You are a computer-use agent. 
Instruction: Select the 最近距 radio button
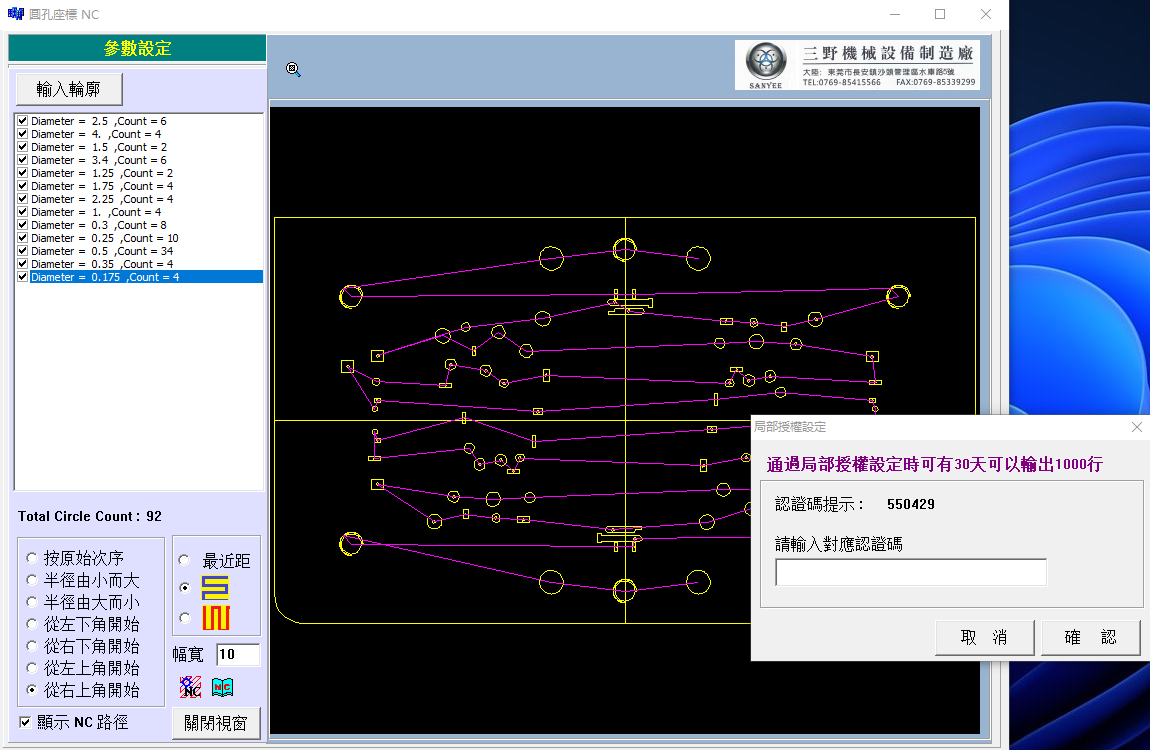pos(184,560)
